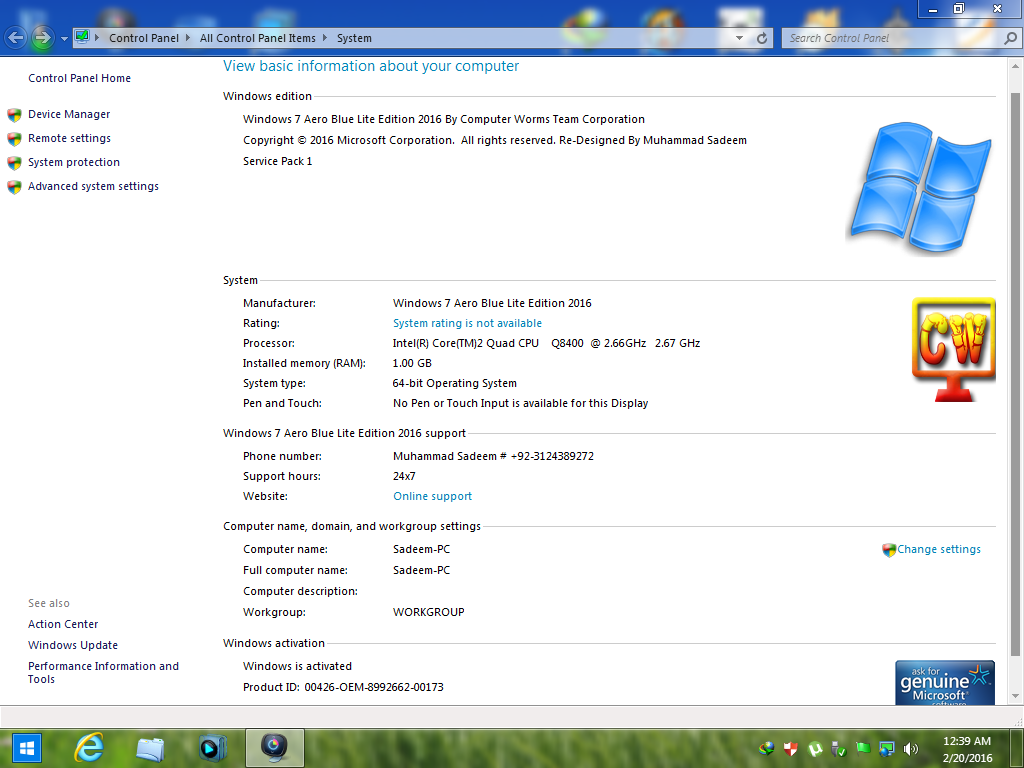Open the file explorer folder taskbar icon

[x=150, y=748]
